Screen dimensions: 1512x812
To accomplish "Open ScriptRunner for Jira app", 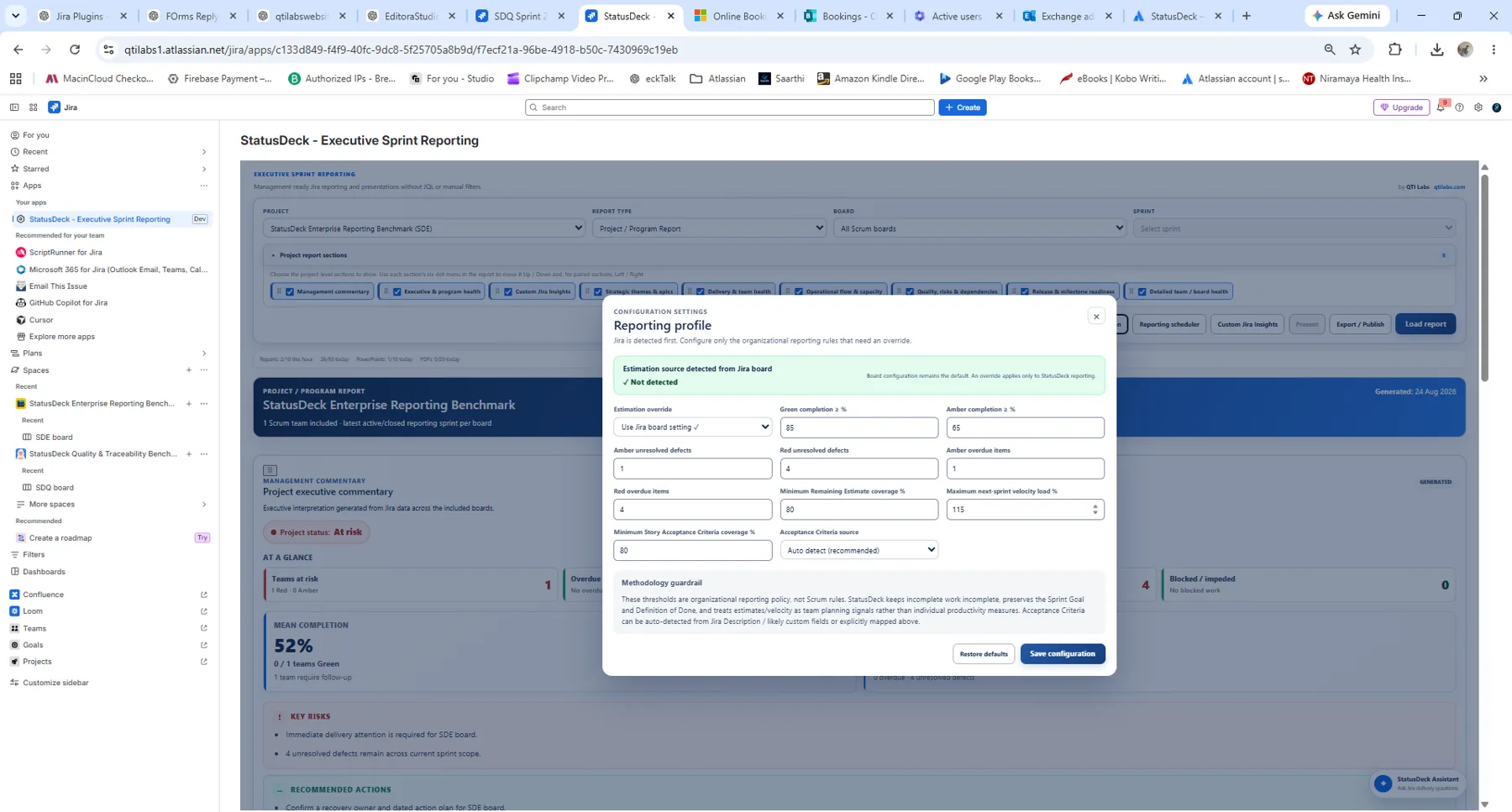I will 66,253.
